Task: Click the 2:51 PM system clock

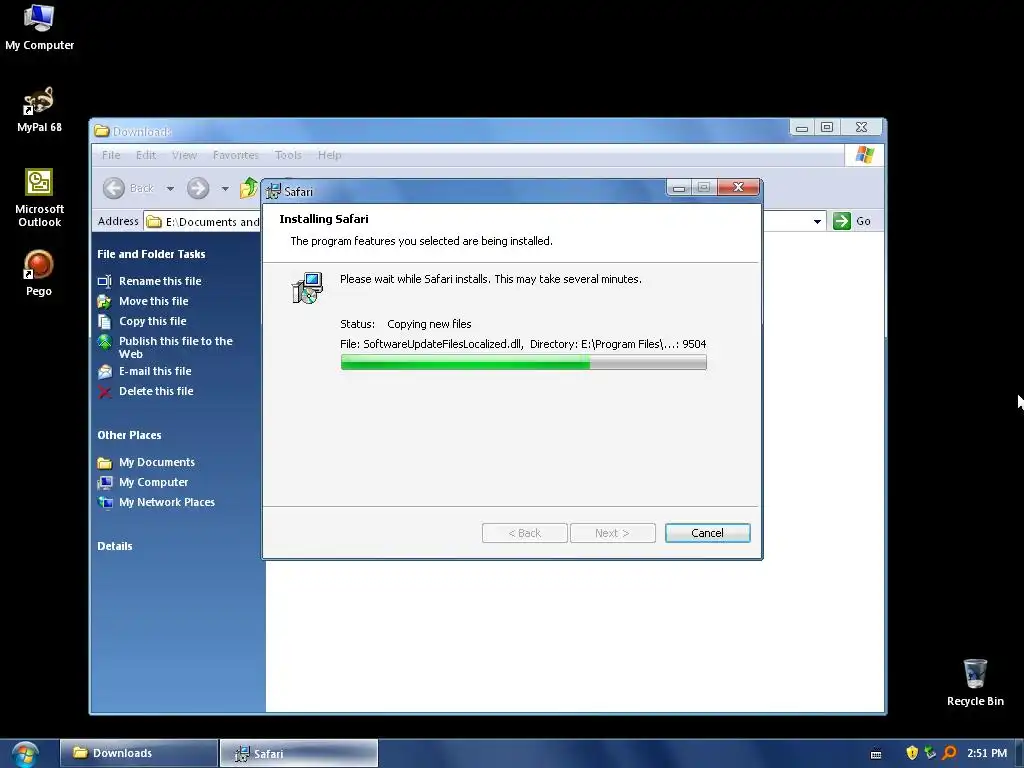Action: click(x=987, y=753)
